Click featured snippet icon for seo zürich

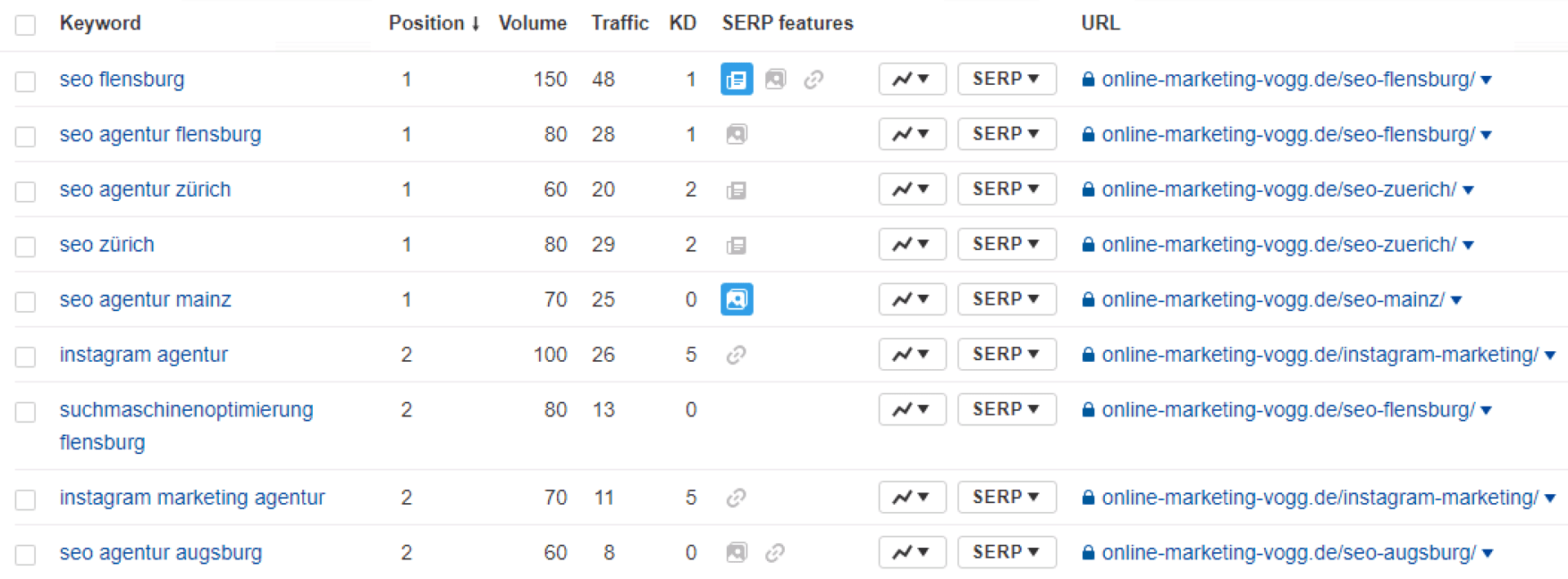pyautogui.click(x=736, y=245)
